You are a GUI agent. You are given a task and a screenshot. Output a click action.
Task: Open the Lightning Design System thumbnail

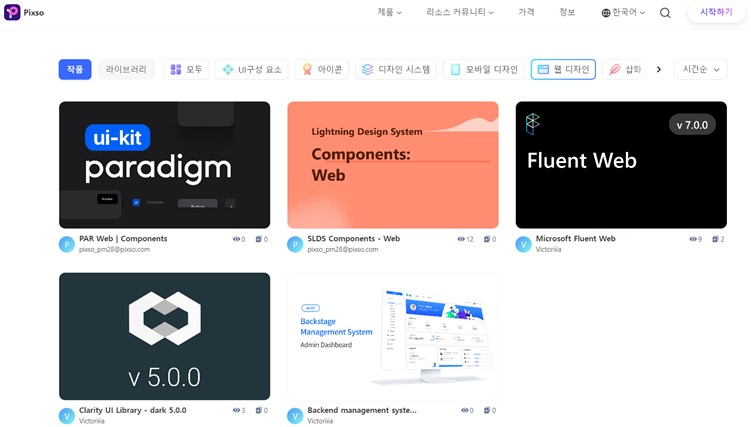pos(393,165)
